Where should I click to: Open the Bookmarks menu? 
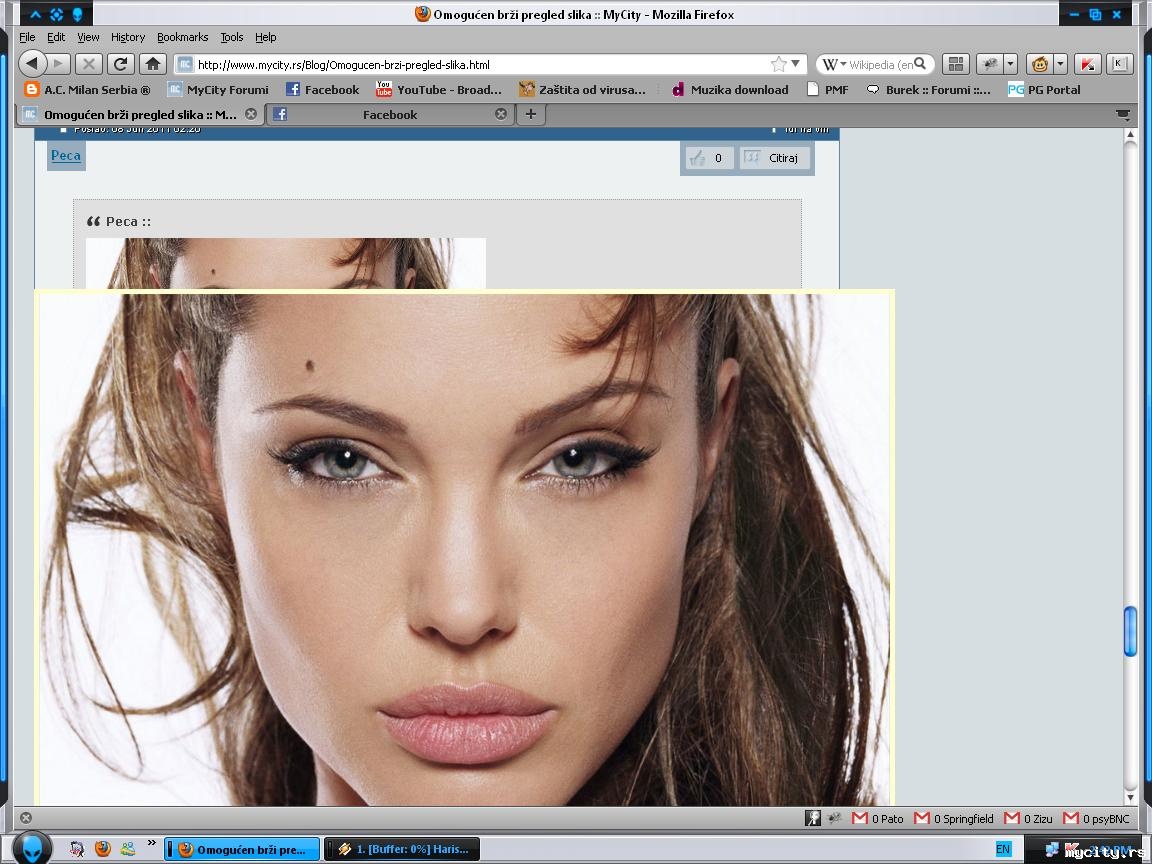pyautogui.click(x=182, y=37)
